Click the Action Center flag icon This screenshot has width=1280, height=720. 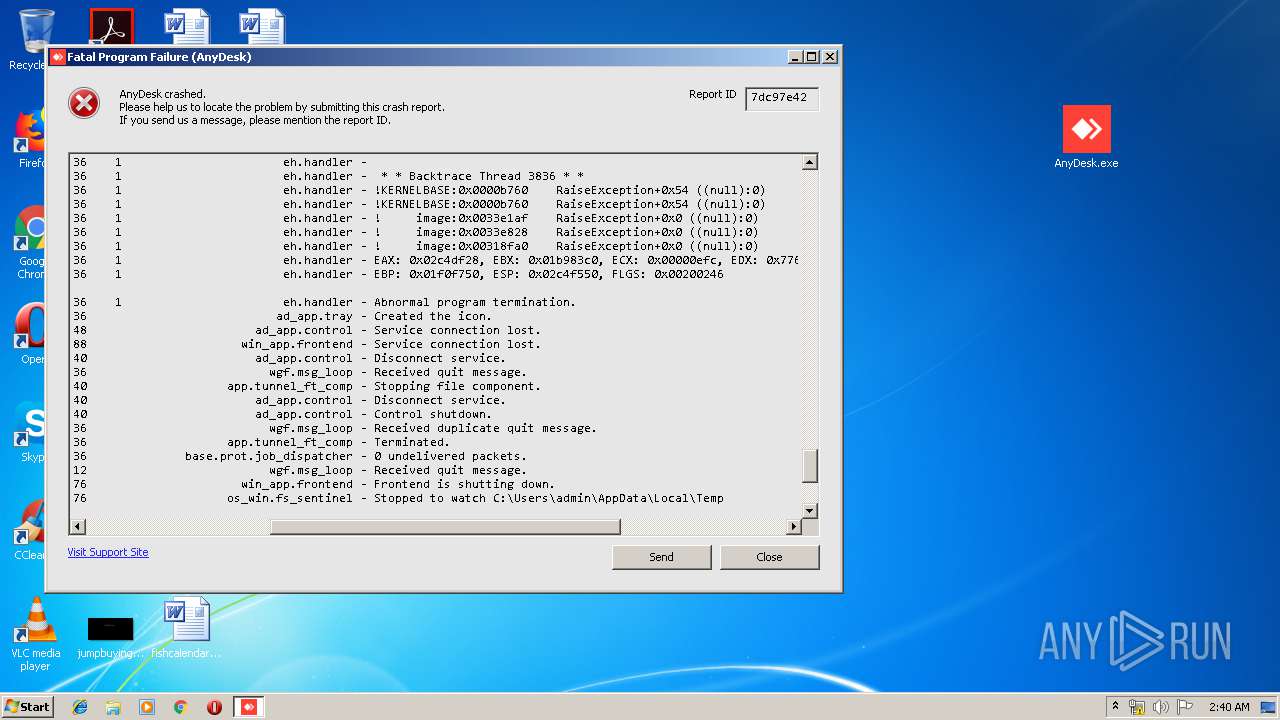click(1184, 707)
